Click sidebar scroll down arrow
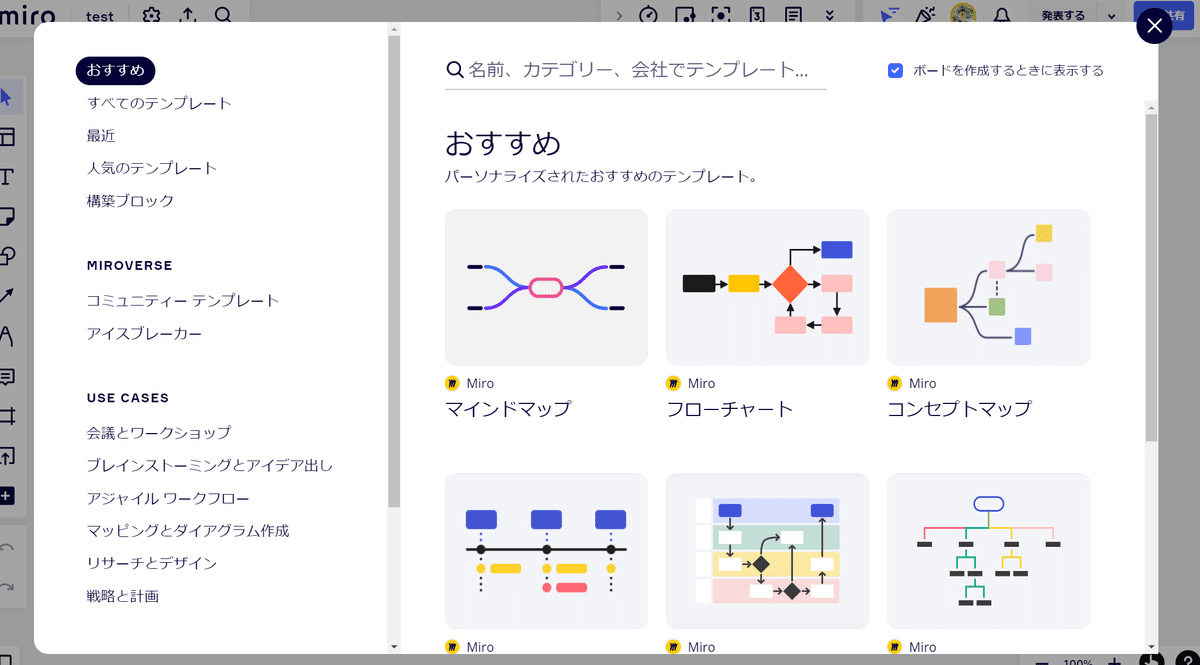The height and width of the screenshot is (665, 1200). click(x=393, y=647)
